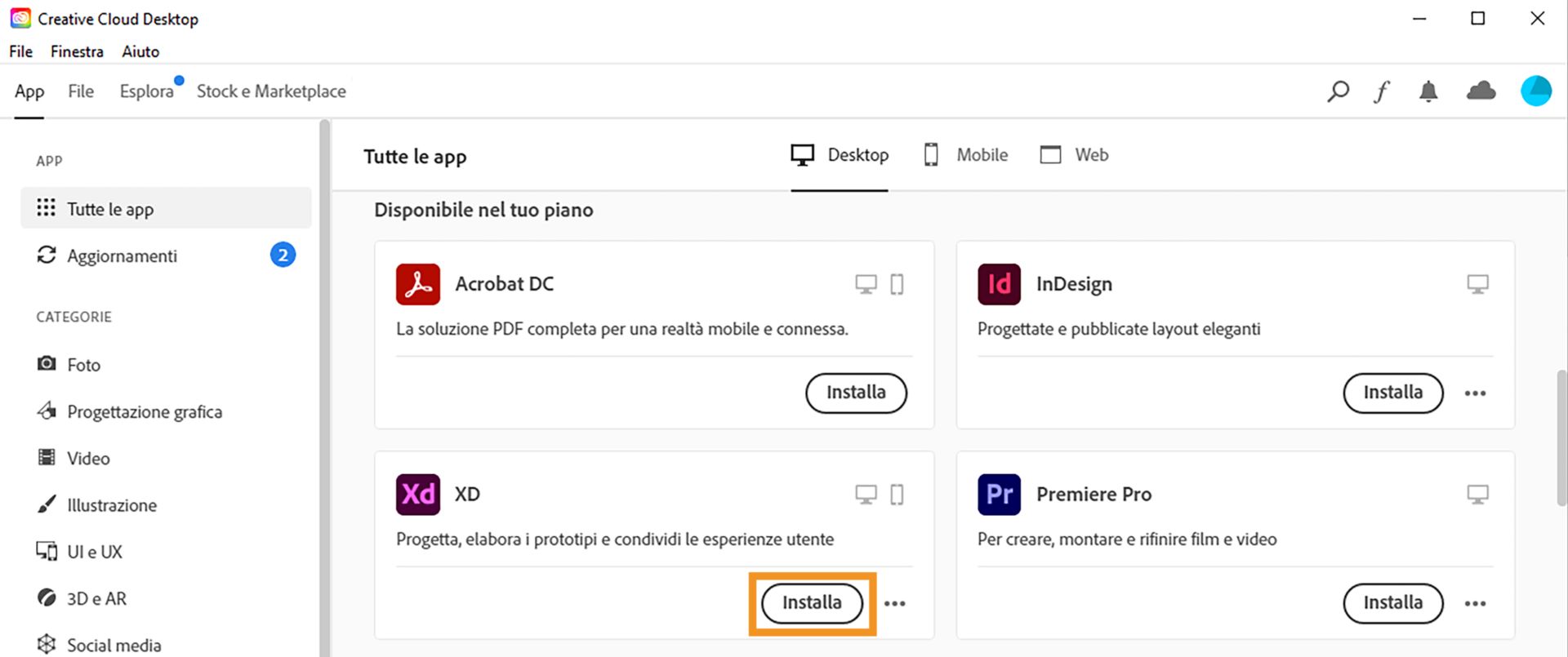The width and height of the screenshot is (1568, 657).
Task: Open the notifications bell
Action: tap(1428, 91)
